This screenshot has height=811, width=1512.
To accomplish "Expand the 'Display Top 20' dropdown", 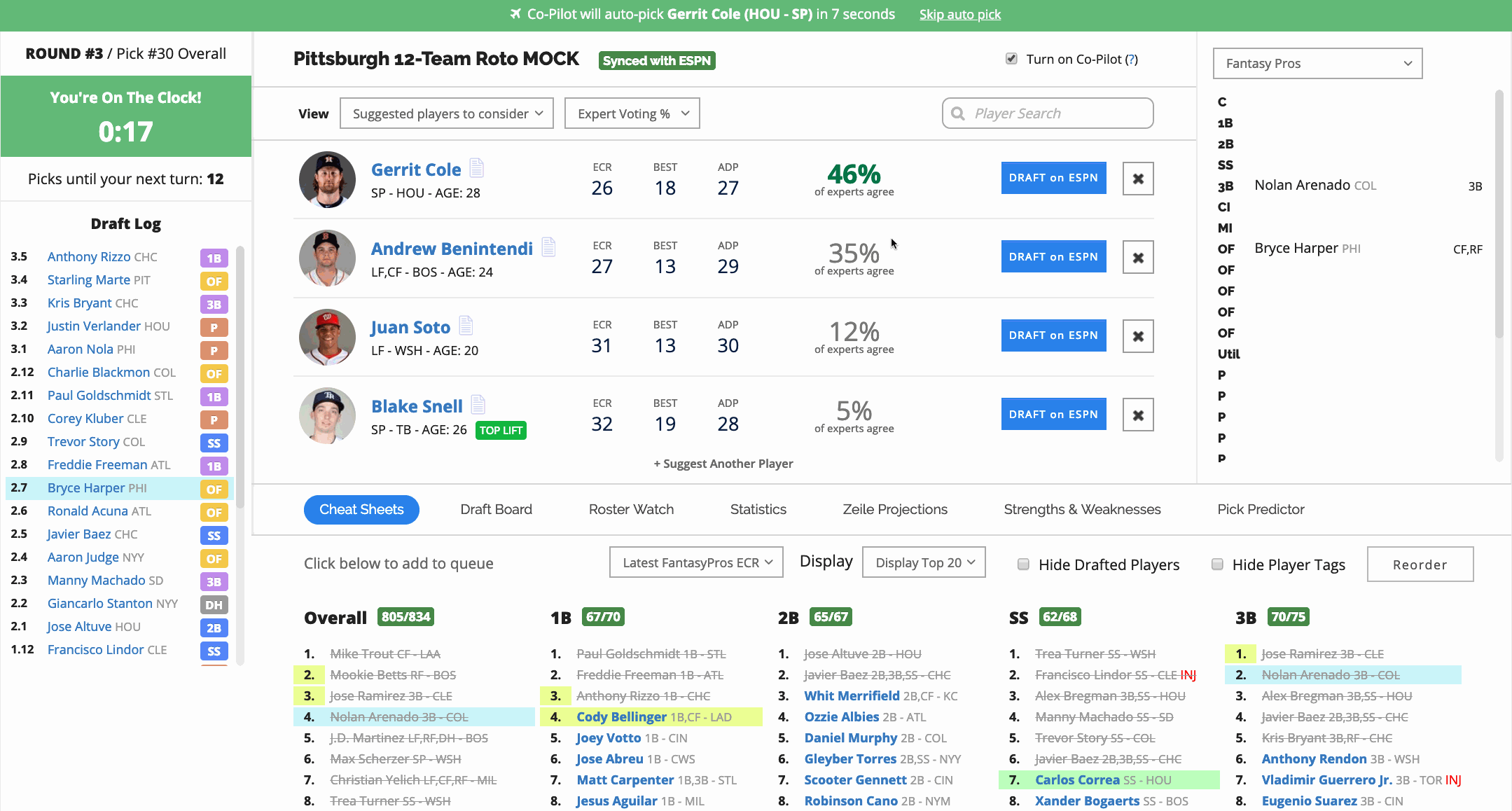I will 922,562.
